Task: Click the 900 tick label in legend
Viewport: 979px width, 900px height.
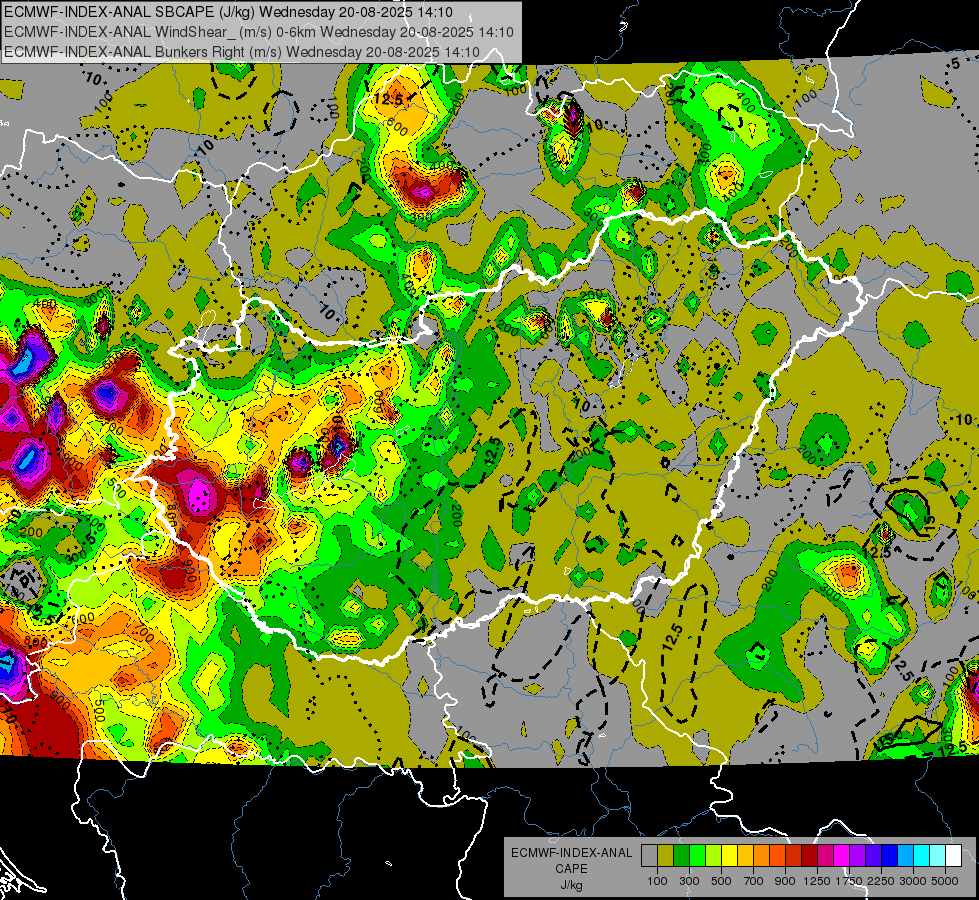Action: [785, 881]
